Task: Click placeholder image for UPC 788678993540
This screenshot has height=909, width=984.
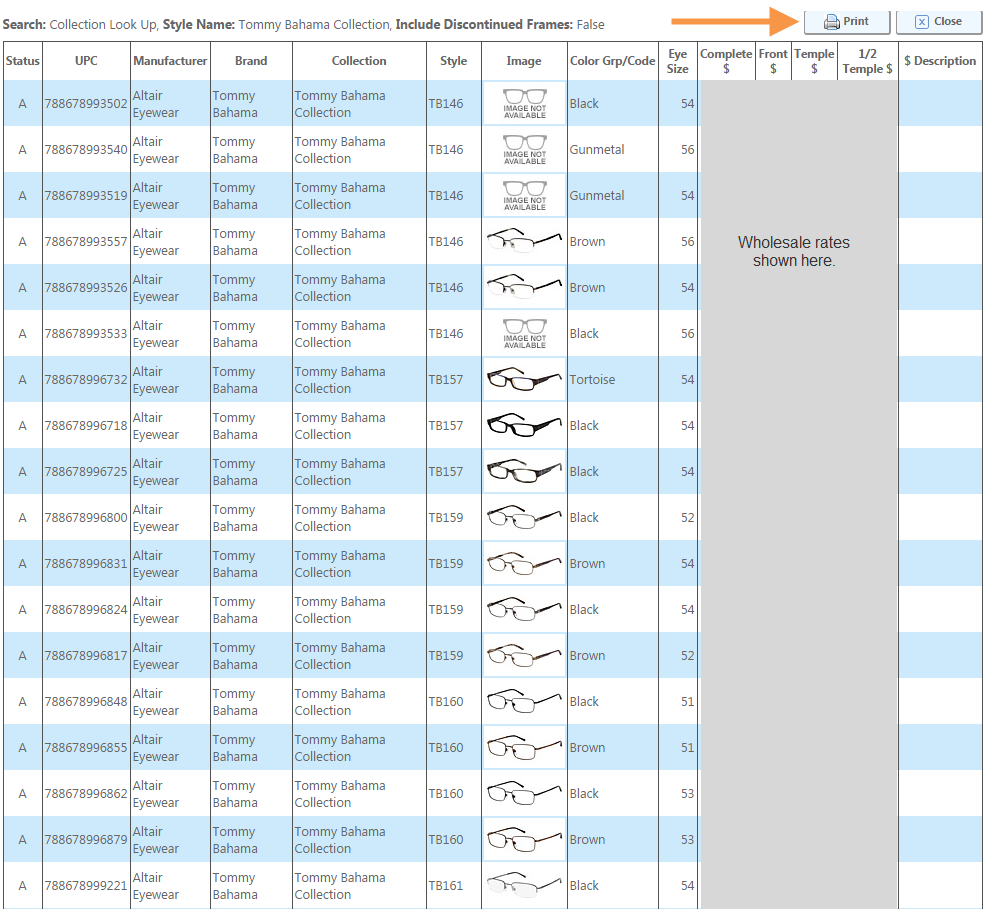Action: pyautogui.click(x=524, y=149)
